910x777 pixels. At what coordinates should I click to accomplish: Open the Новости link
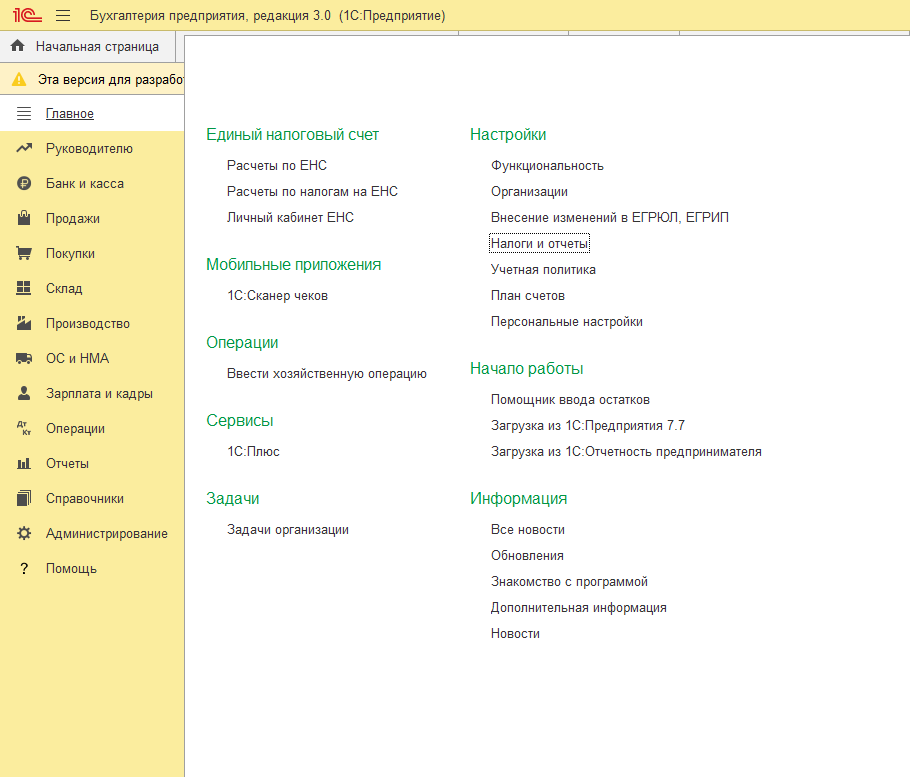[515, 634]
